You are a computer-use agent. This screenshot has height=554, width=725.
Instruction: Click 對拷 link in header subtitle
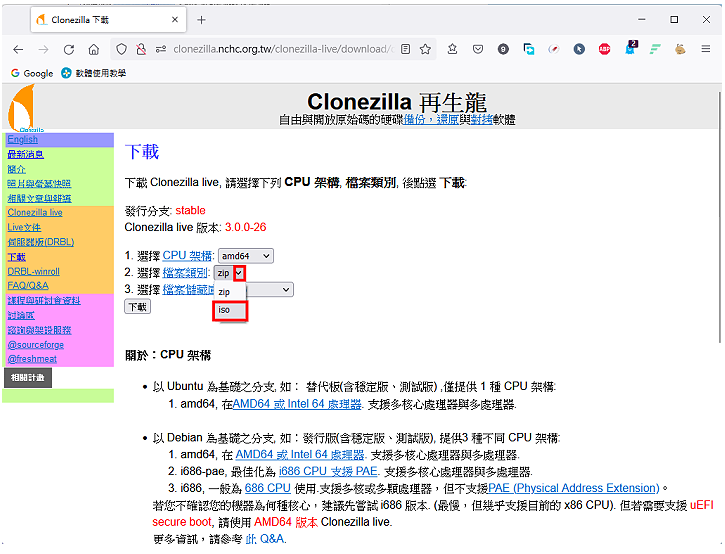pos(481,120)
